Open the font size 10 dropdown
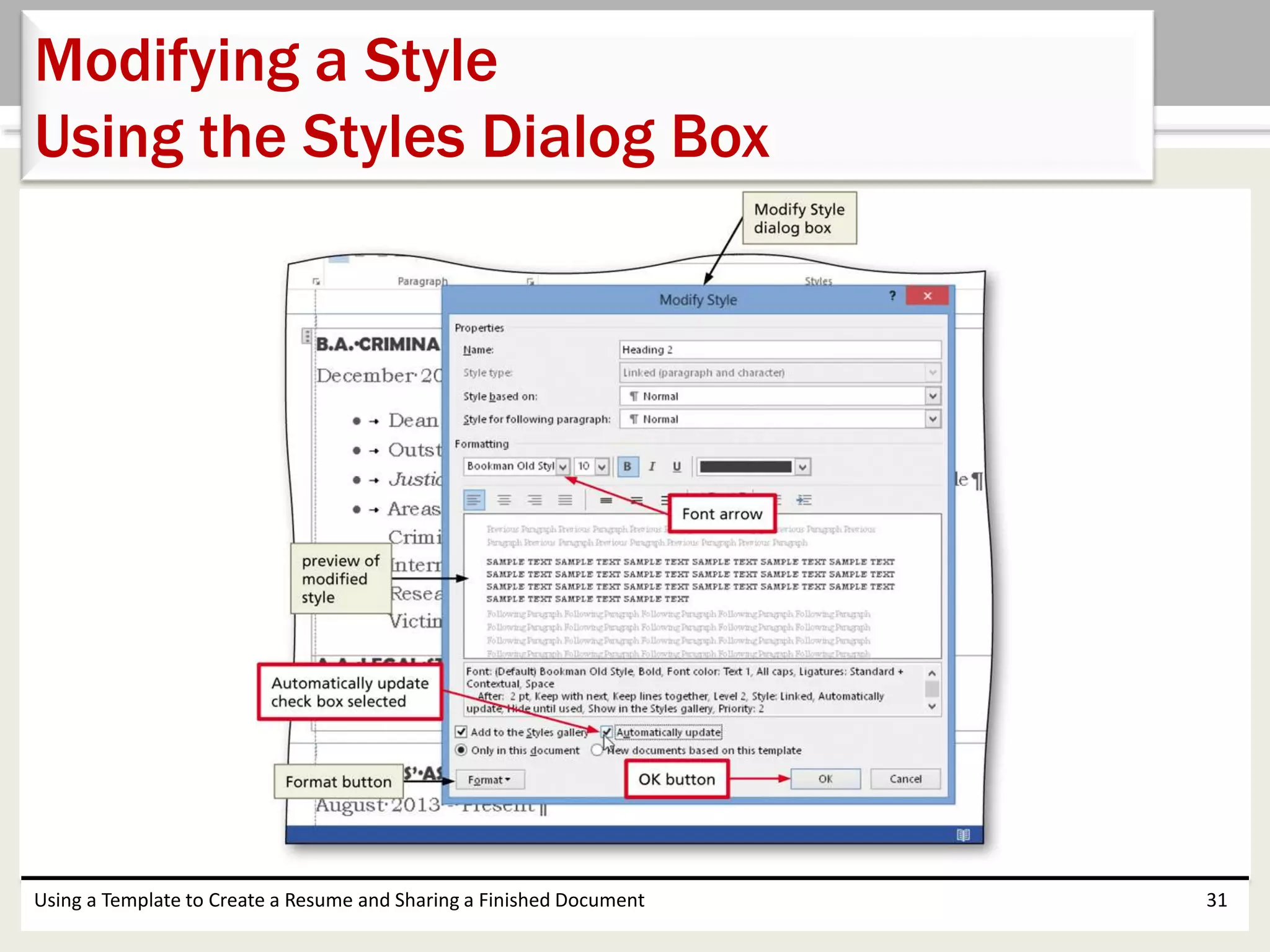The image size is (1270, 952). pyautogui.click(x=602, y=466)
